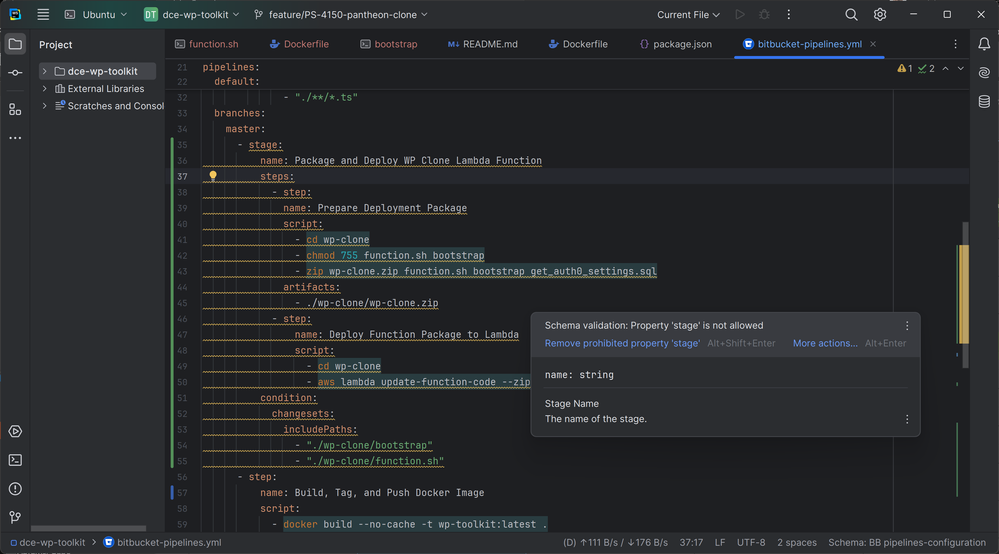This screenshot has height=554, width=999.
Task: Open the feature/PS-4150-pantheon-clone branch dropdown
Action: (340, 15)
